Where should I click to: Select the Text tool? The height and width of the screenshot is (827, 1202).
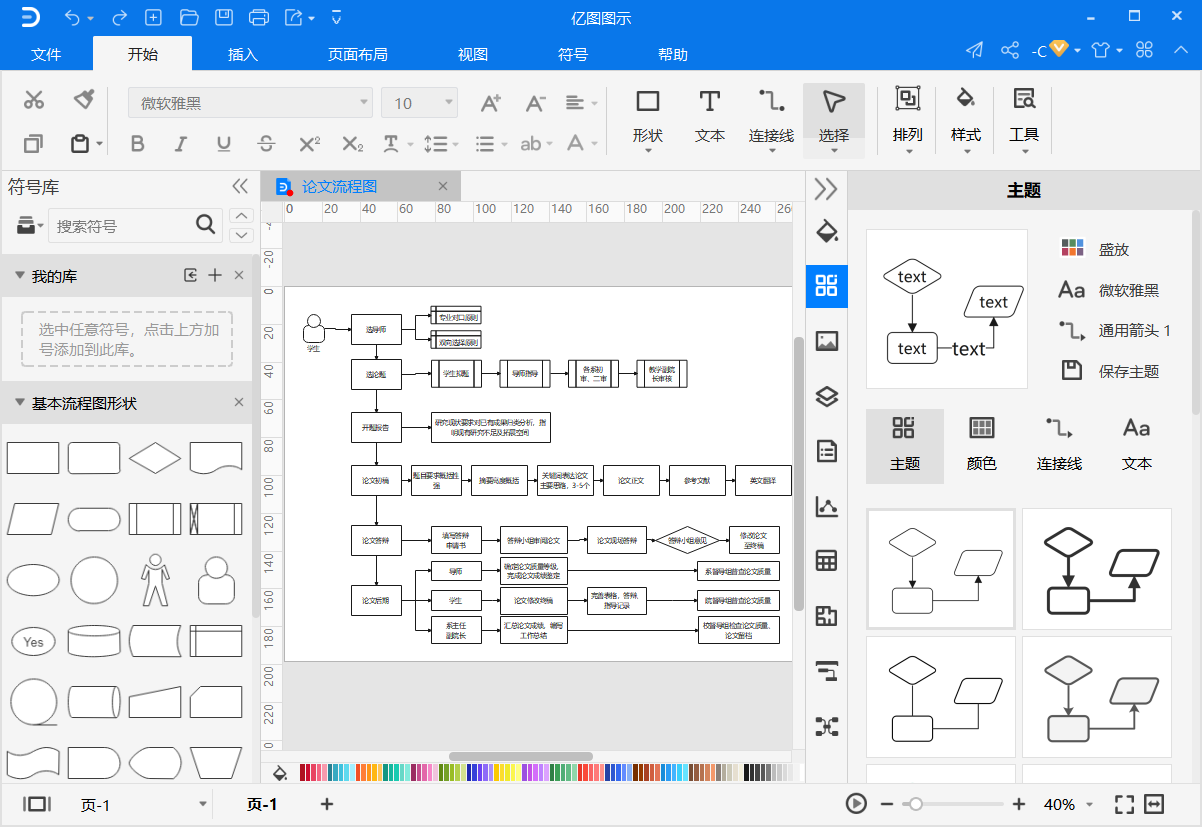coord(709,115)
